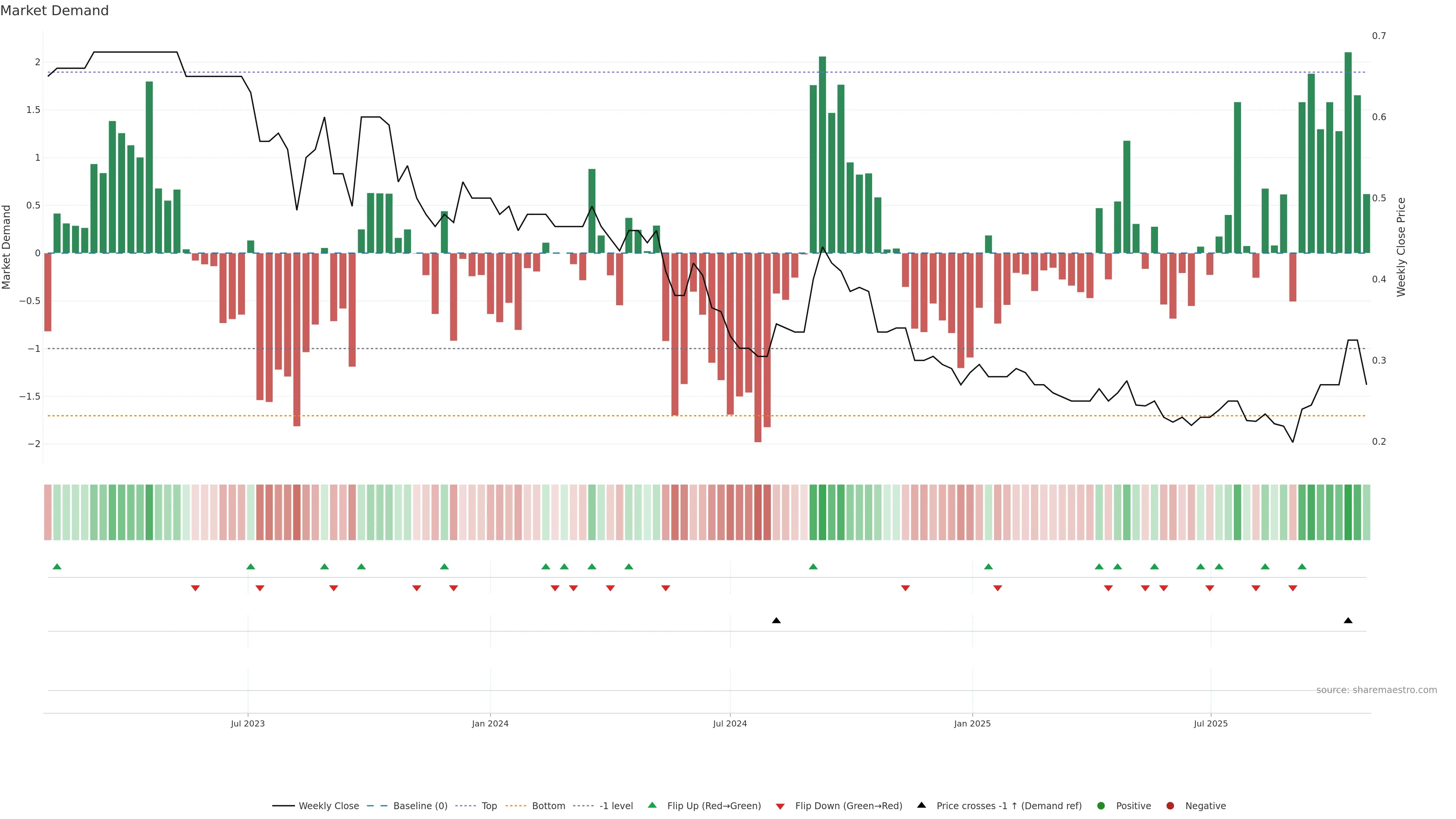Click the green Positive legend dot
This screenshot has height=819, width=1456.
(1100, 805)
